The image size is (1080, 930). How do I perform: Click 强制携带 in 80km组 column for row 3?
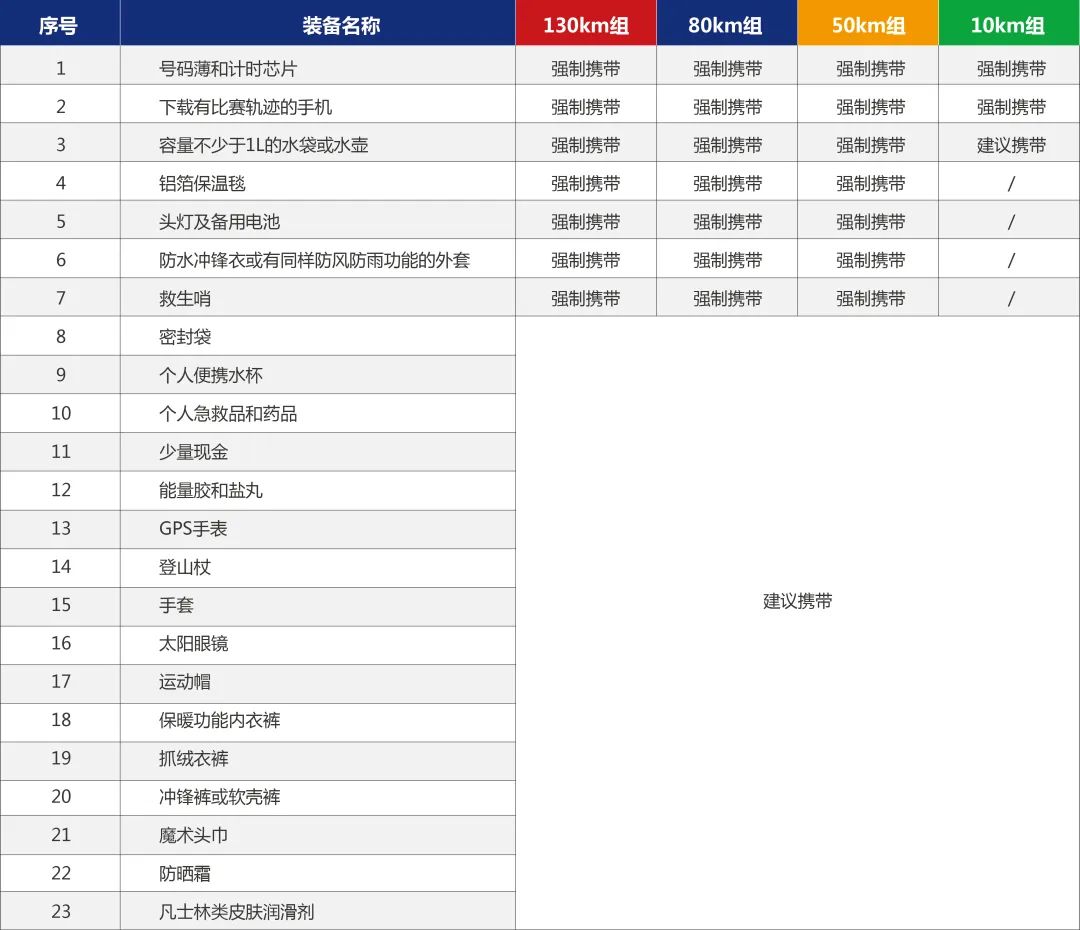[727, 145]
